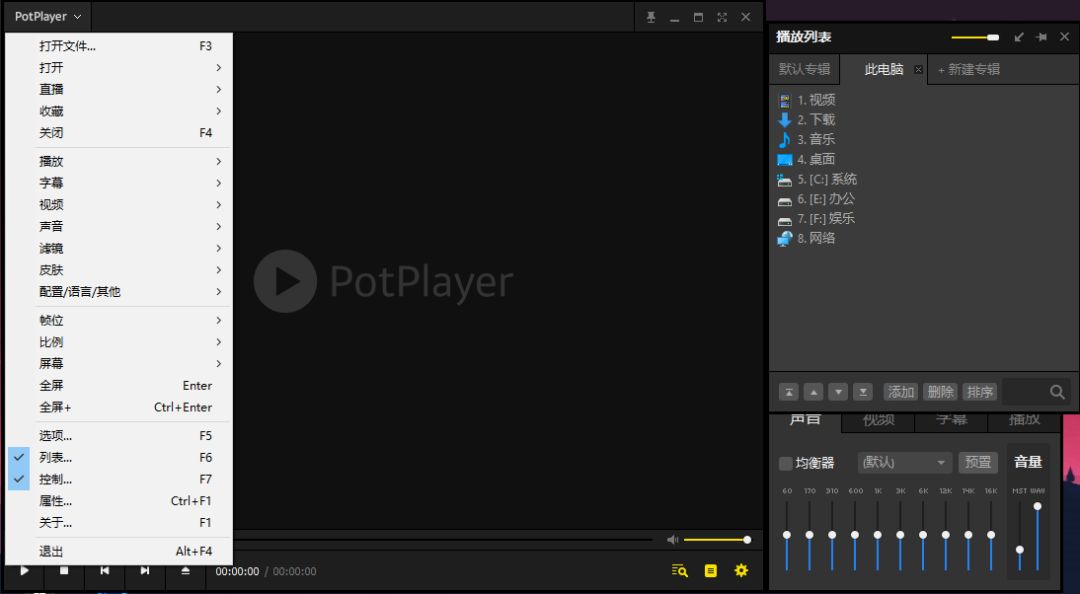Image resolution: width=1080 pixels, height=594 pixels.
Task: Click the + 新建专辑 tab
Action: click(969, 70)
